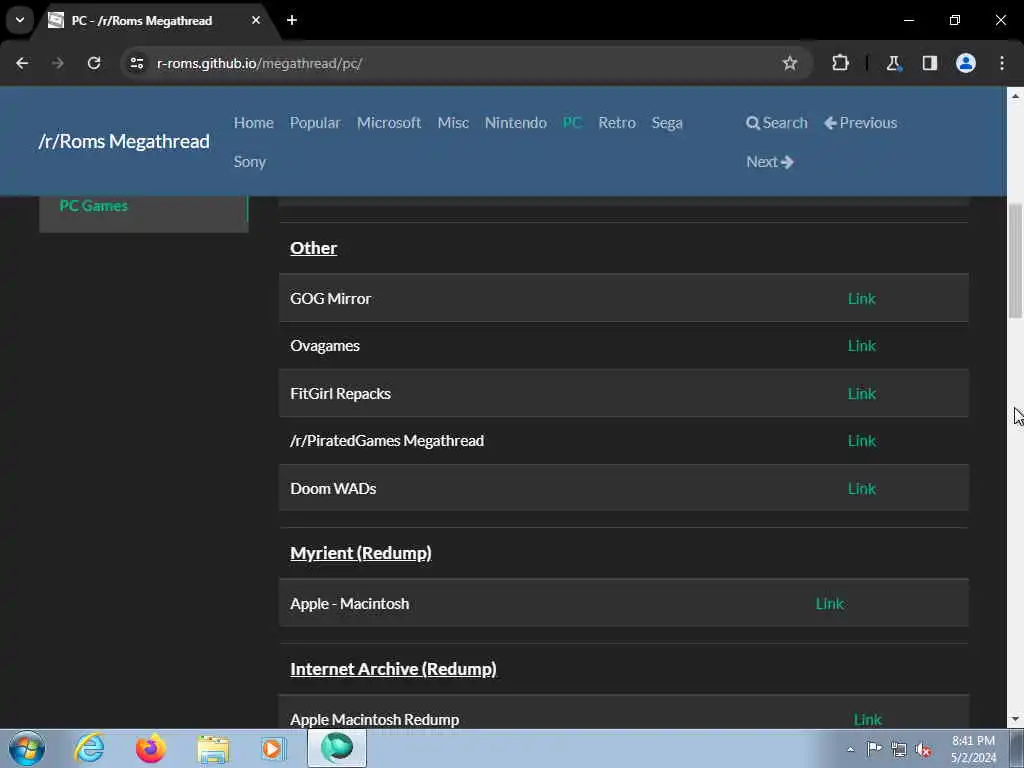Open site information icon in address bar
Viewport: 1024px width, 768px height.
coord(136,63)
